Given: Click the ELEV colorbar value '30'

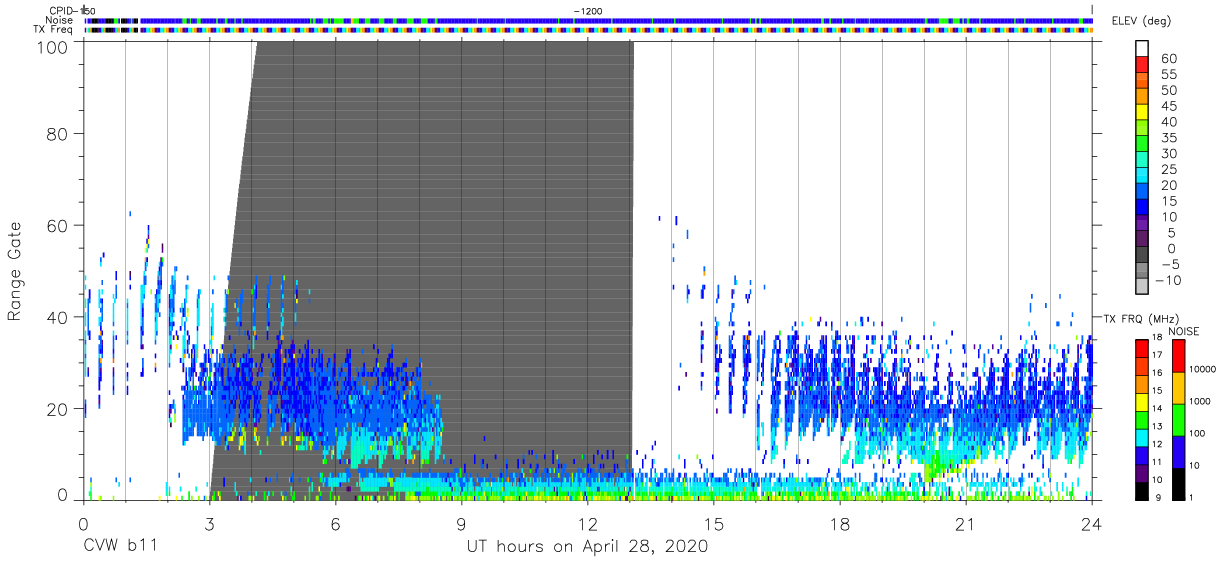Looking at the screenshot, I should tap(1168, 154).
